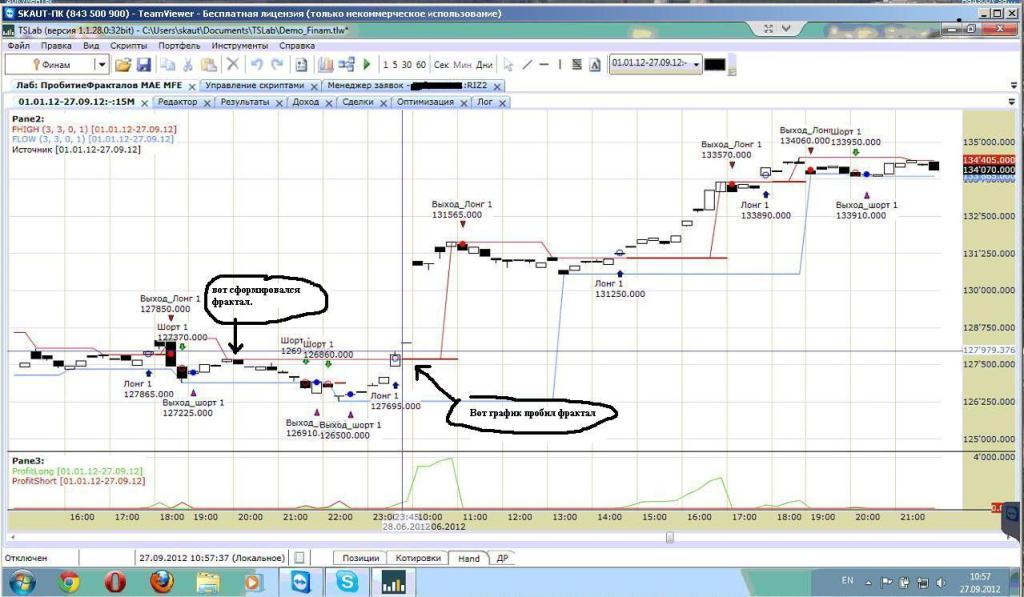Save using the floppy disk icon
Image resolution: width=1024 pixels, height=597 pixels.
[144, 64]
